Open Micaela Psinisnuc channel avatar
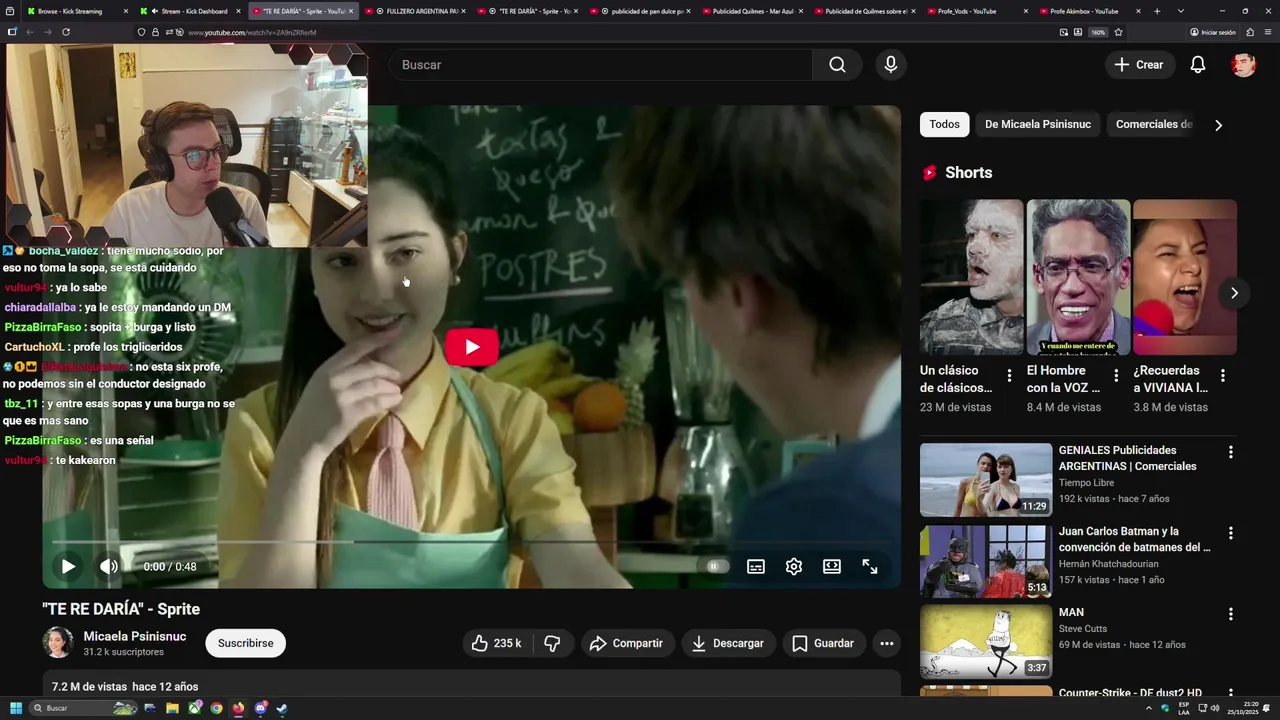The width and height of the screenshot is (1280, 720). coord(58,643)
